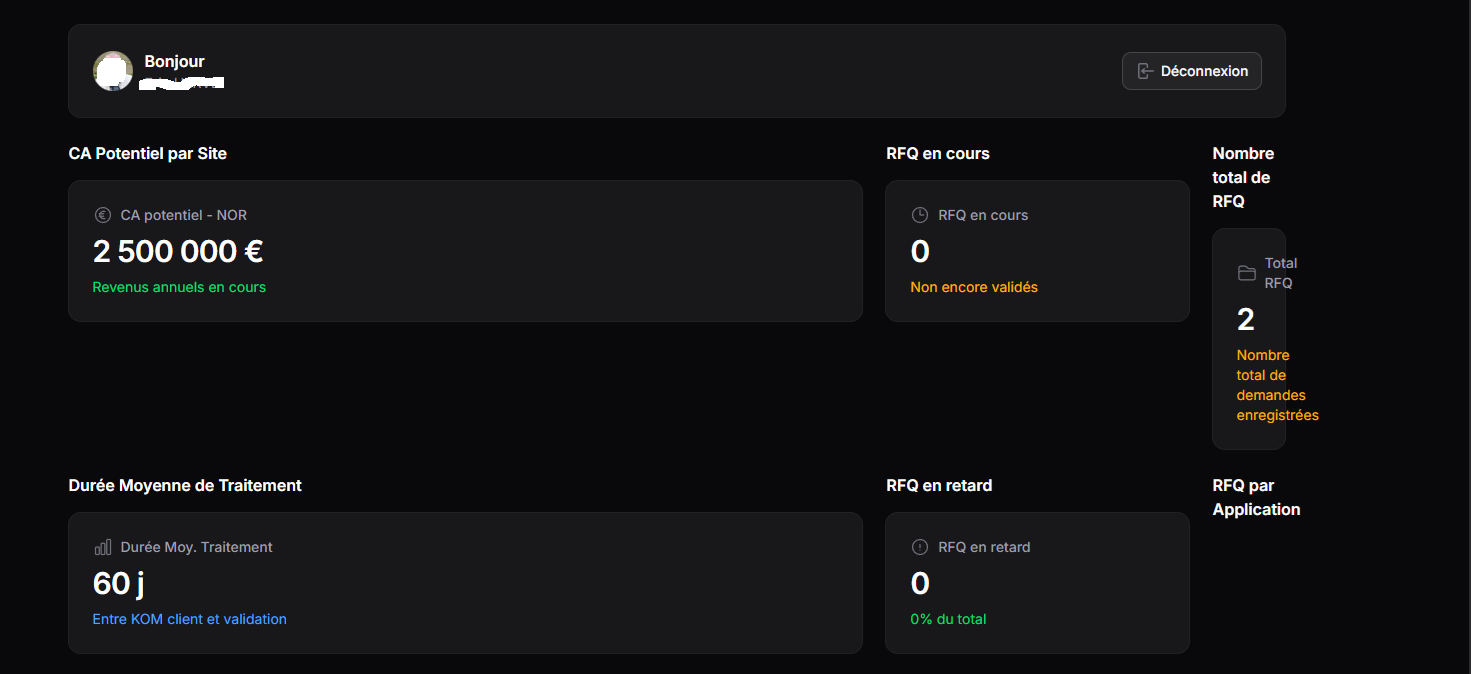Click the alert icon in RFQ en retard card
Viewport: 1471px width, 674px height.
pos(920,547)
